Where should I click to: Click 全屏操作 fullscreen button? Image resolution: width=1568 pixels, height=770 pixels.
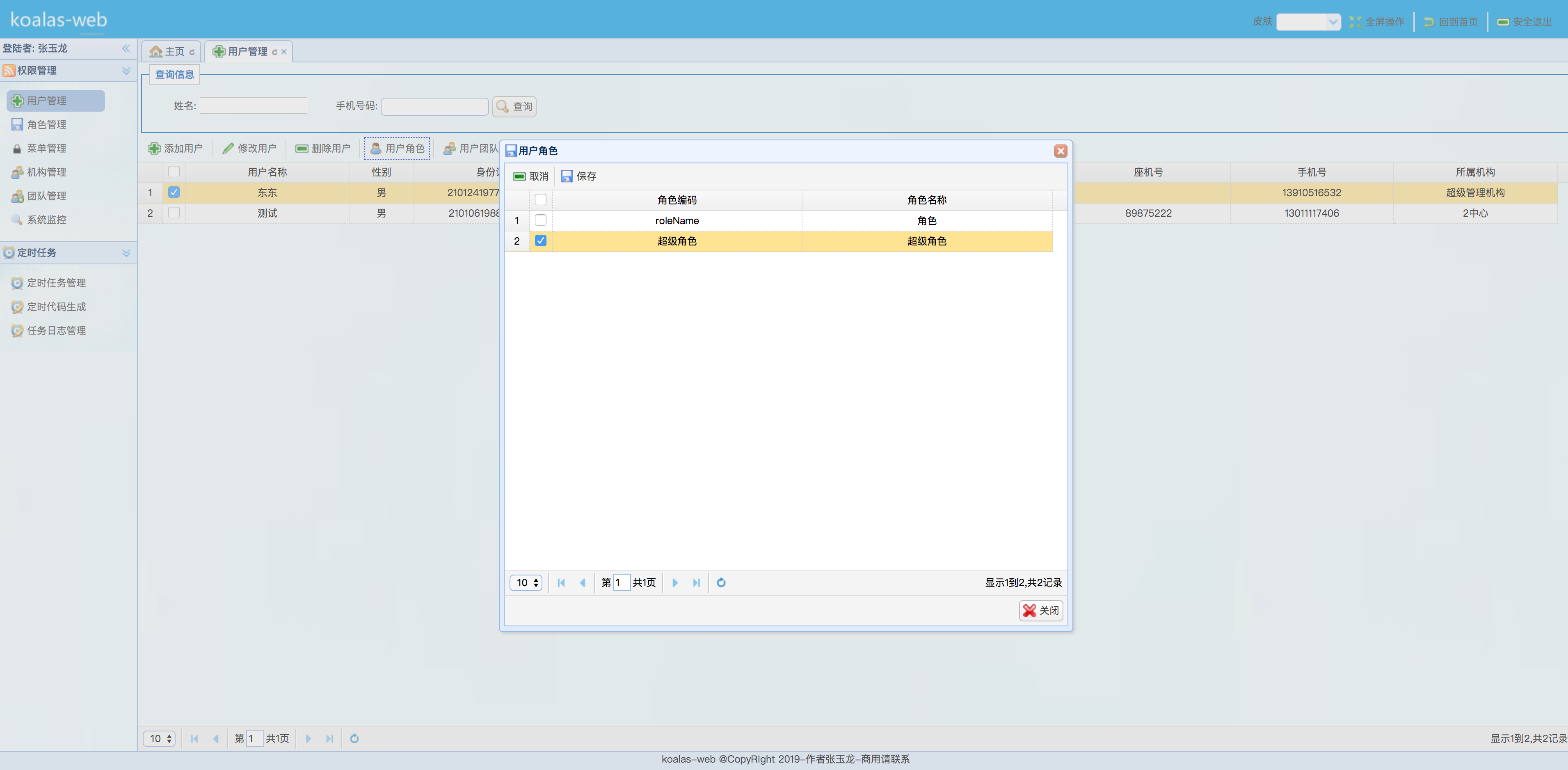tap(1377, 22)
